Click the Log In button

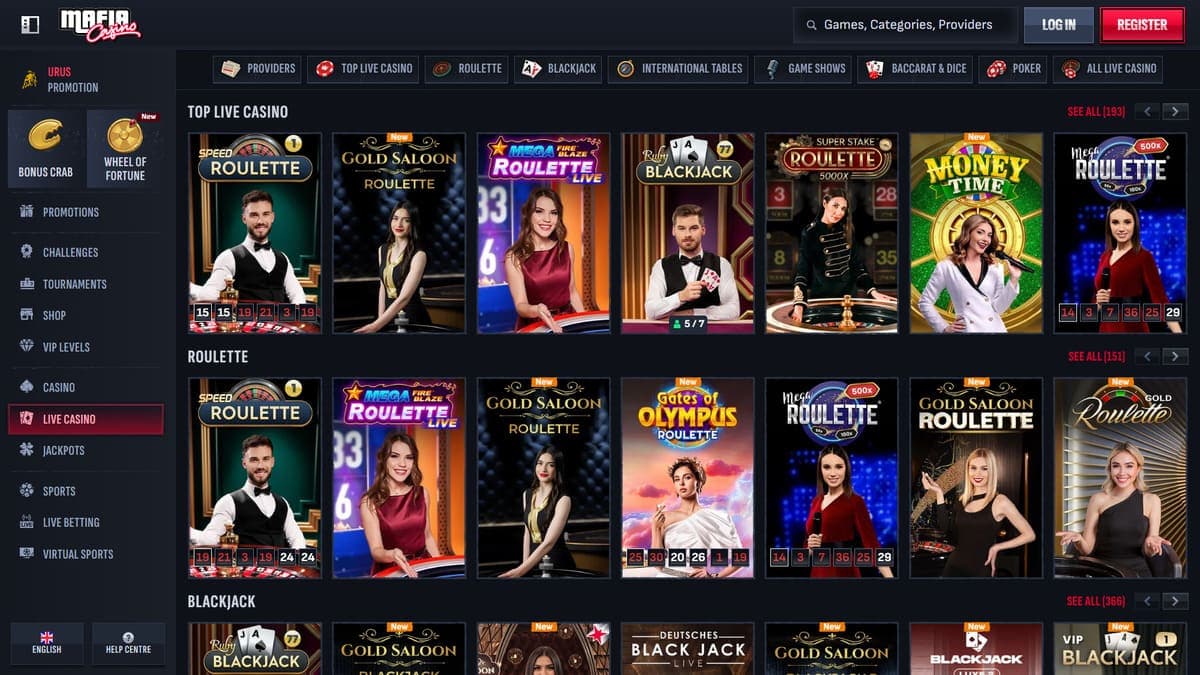(x=1059, y=25)
